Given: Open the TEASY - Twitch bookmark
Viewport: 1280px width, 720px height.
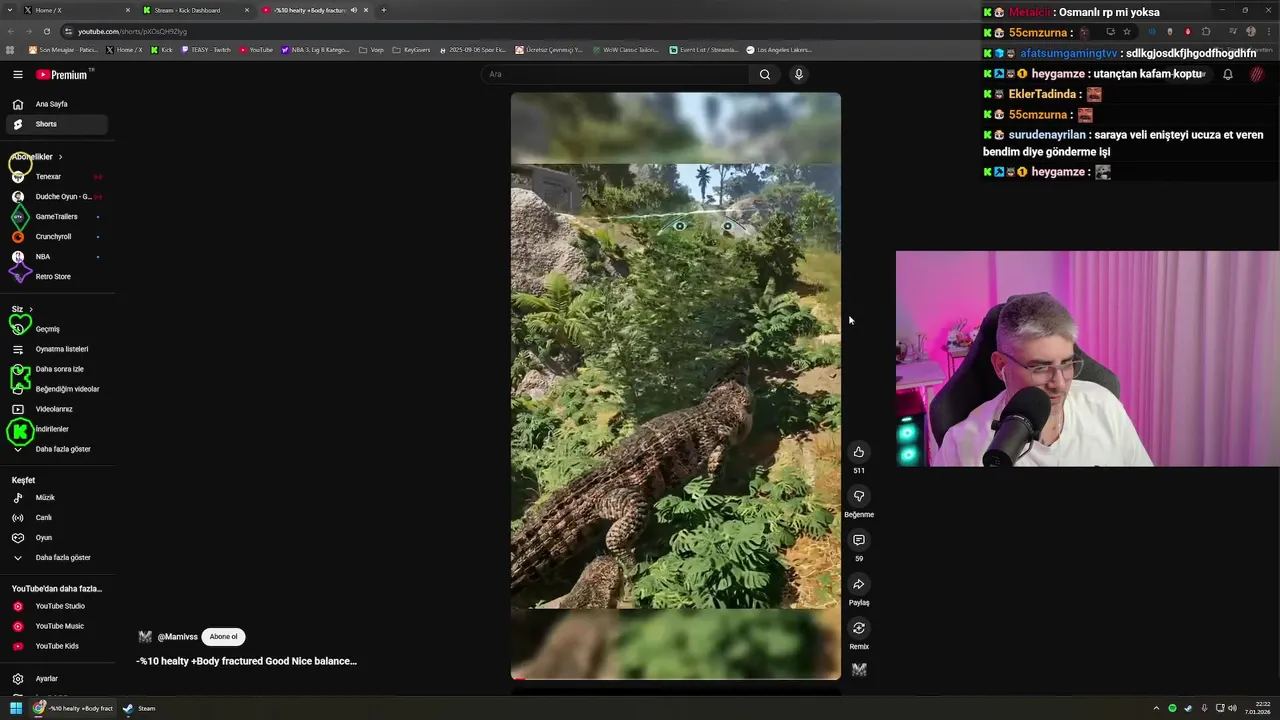Looking at the screenshot, I should pos(206,49).
